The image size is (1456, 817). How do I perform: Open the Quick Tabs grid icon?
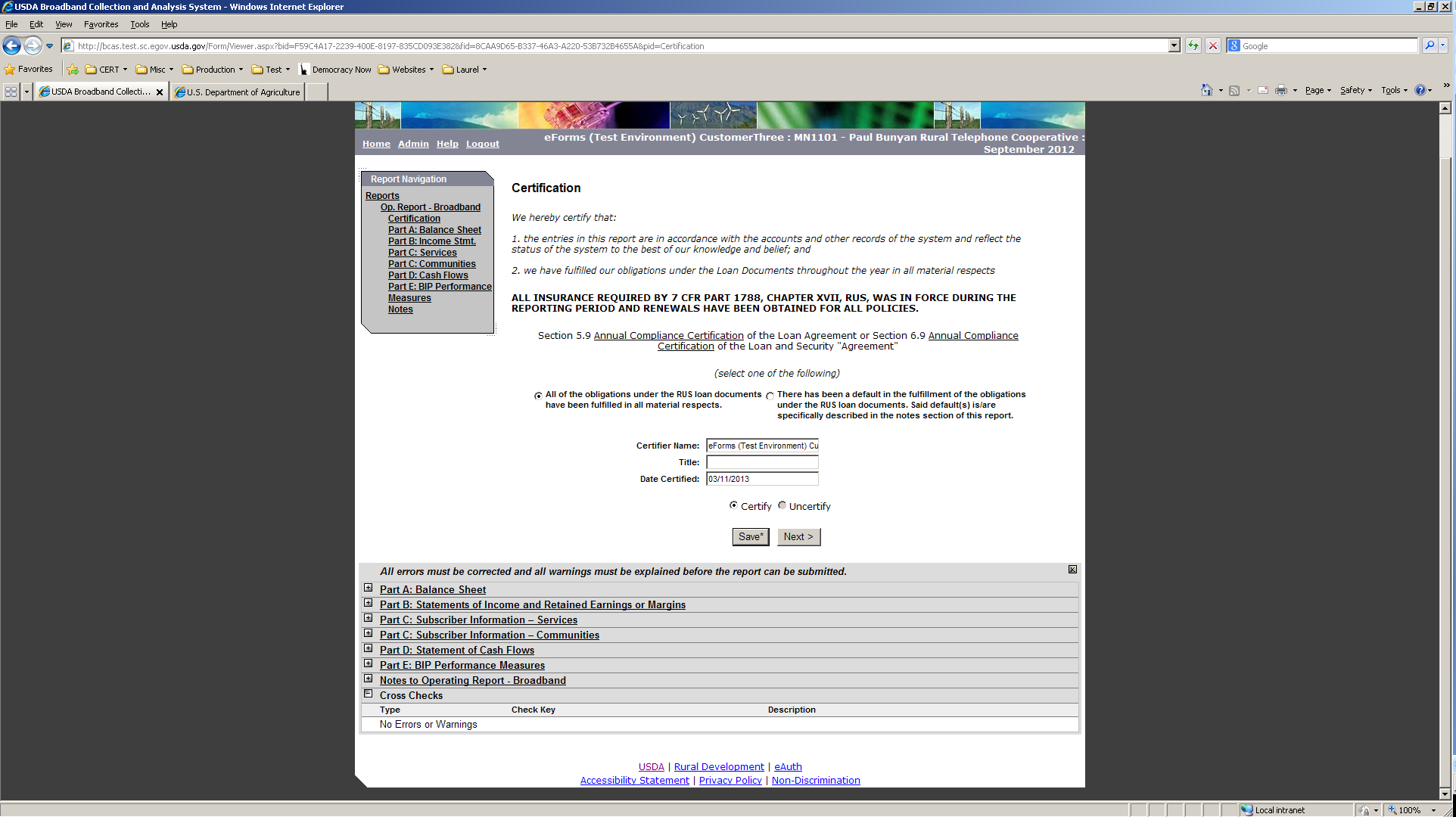[x=11, y=92]
